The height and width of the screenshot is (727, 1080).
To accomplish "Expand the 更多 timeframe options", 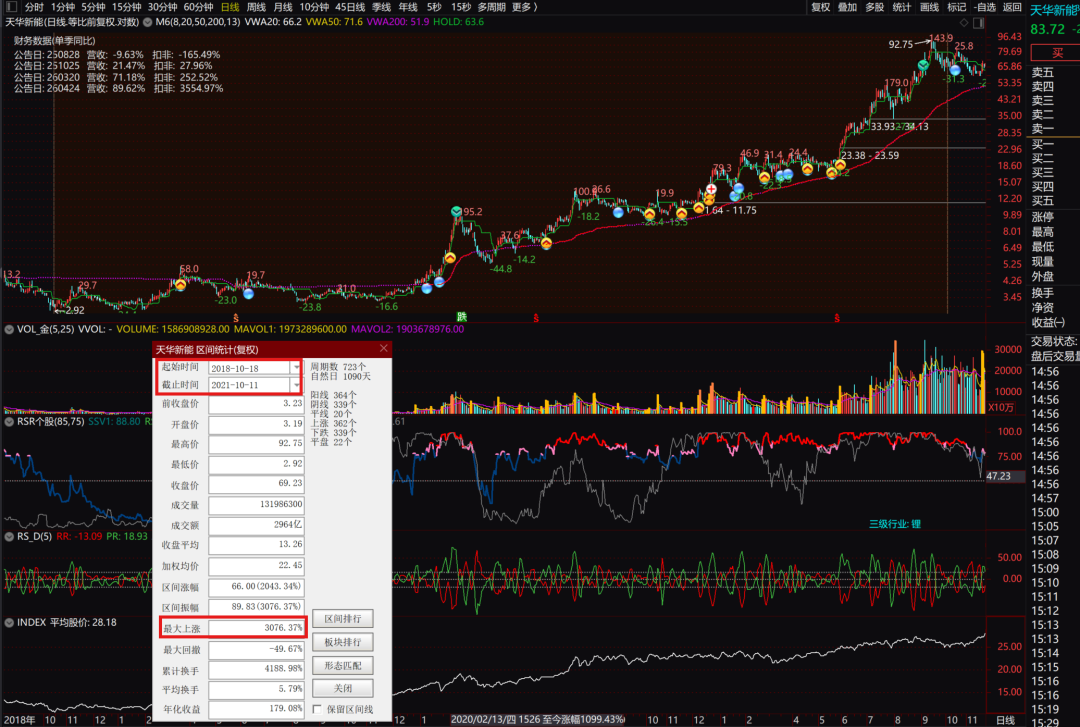I will coord(523,7).
